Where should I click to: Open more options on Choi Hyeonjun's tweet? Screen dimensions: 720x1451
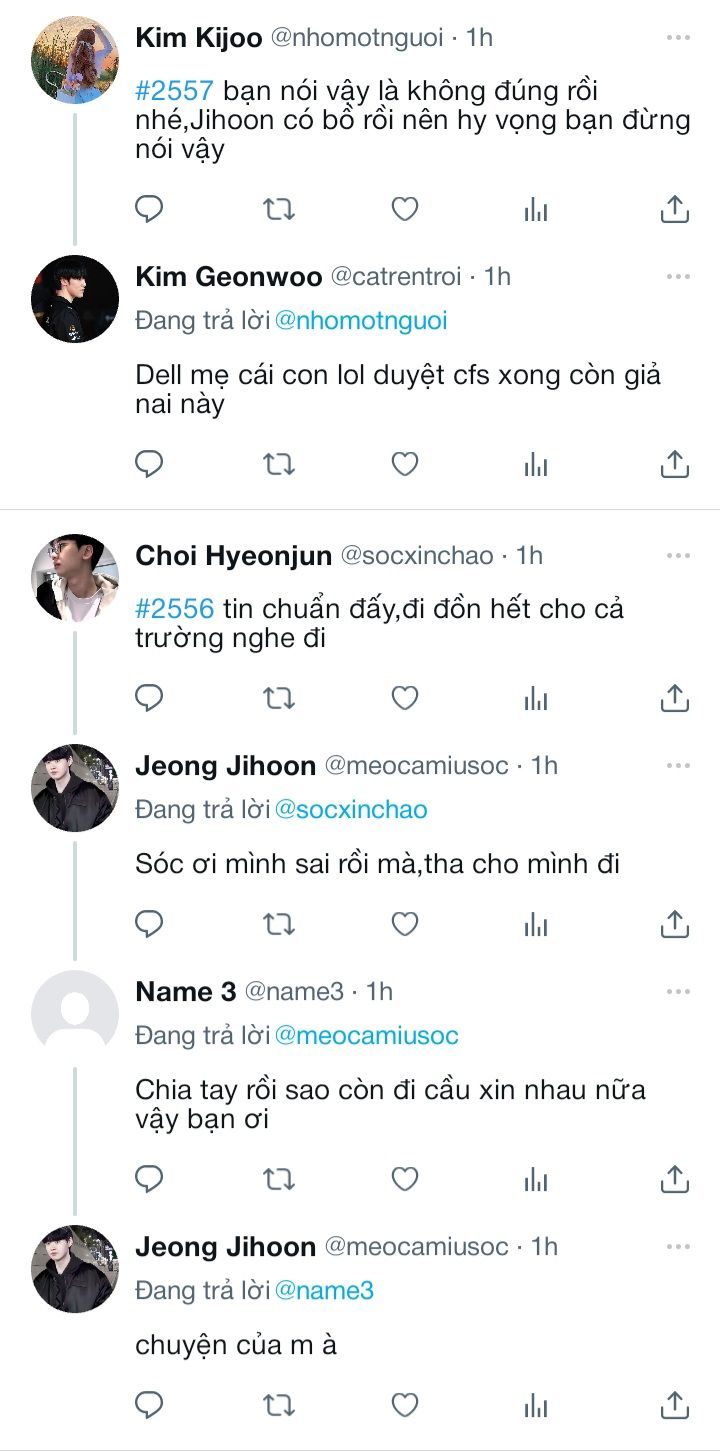tap(678, 554)
